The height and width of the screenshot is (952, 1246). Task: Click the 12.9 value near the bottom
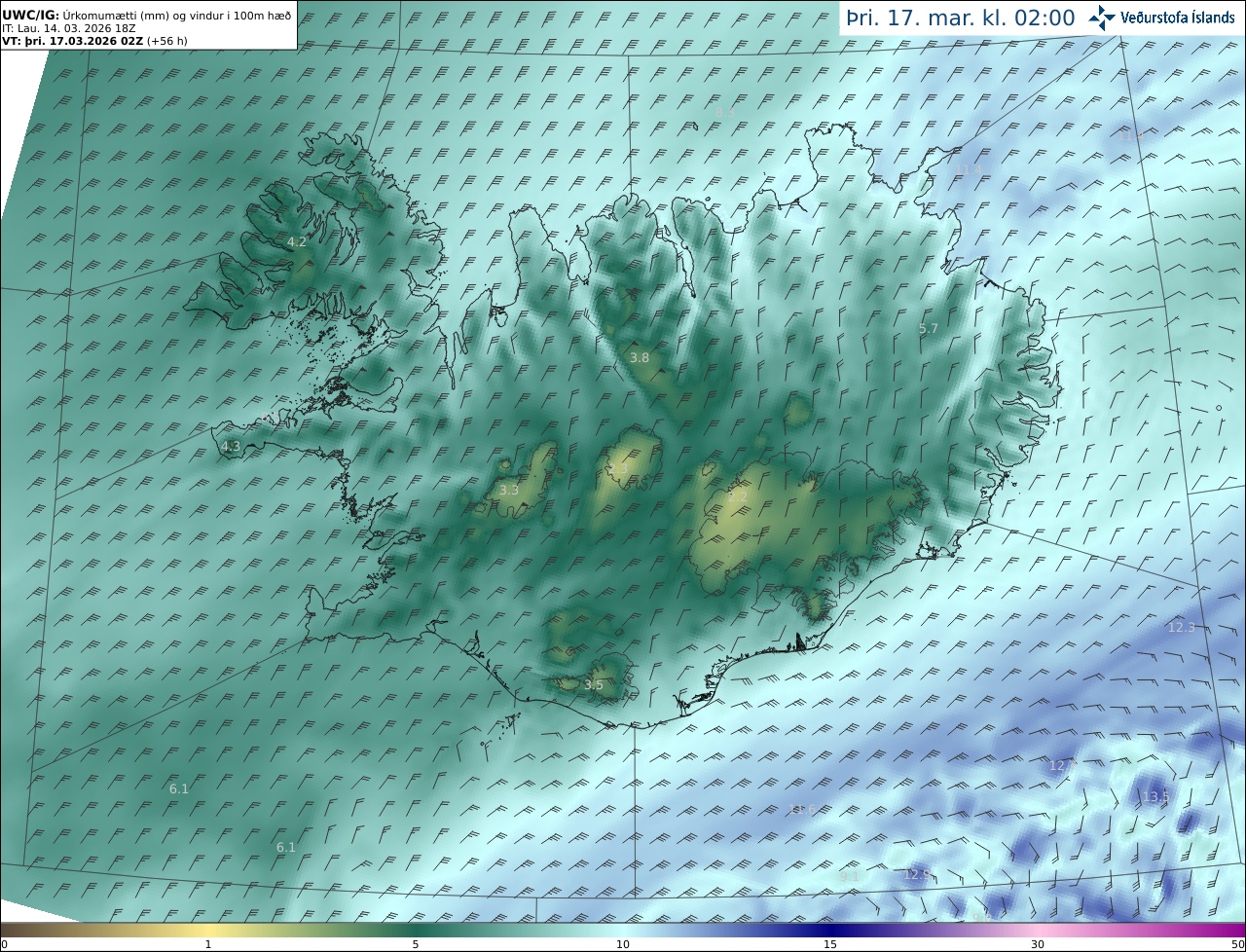pyautogui.click(x=917, y=876)
